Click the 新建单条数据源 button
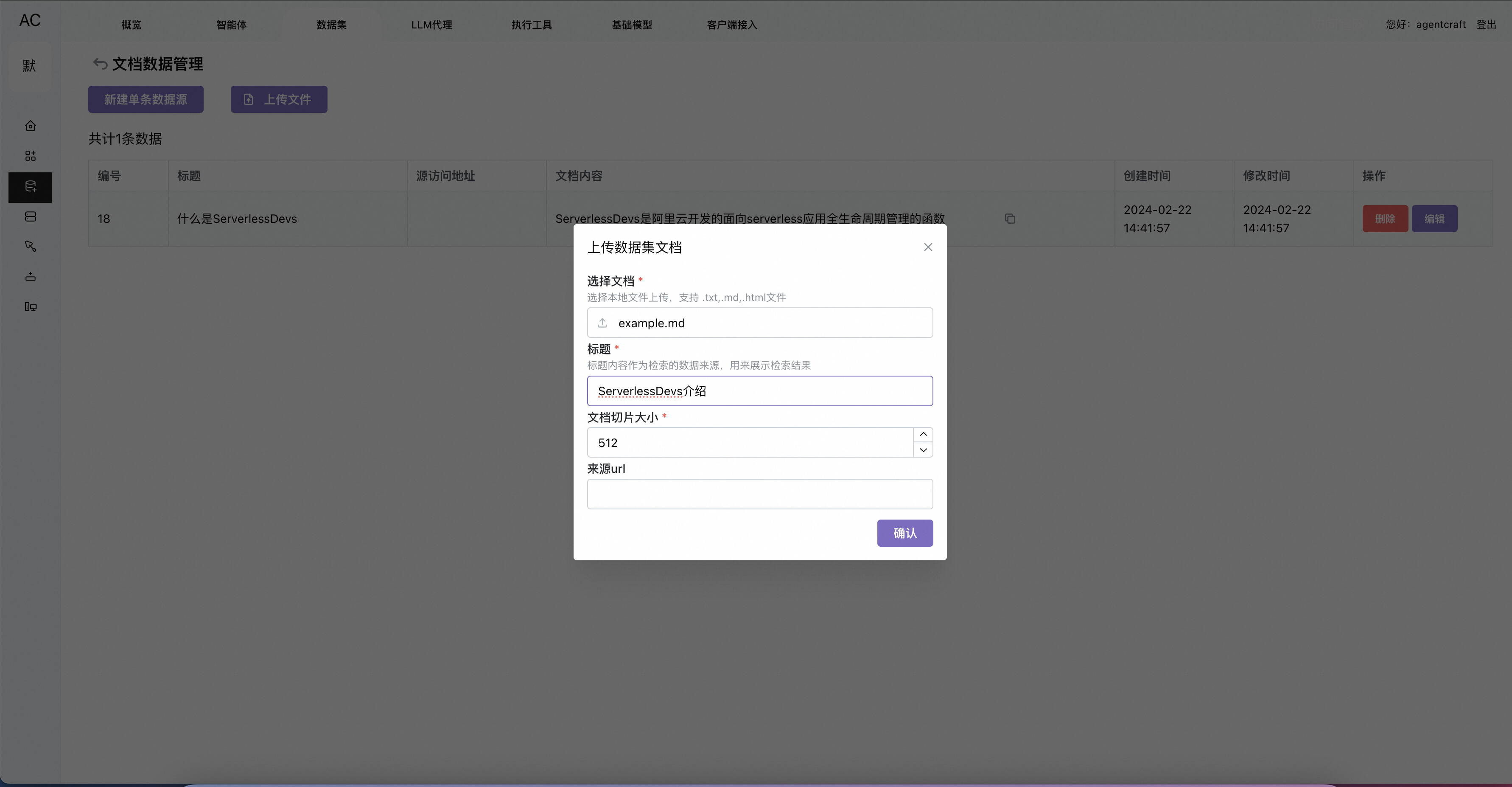Image resolution: width=1512 pixels, height=787 pixels. click(146, 99)
